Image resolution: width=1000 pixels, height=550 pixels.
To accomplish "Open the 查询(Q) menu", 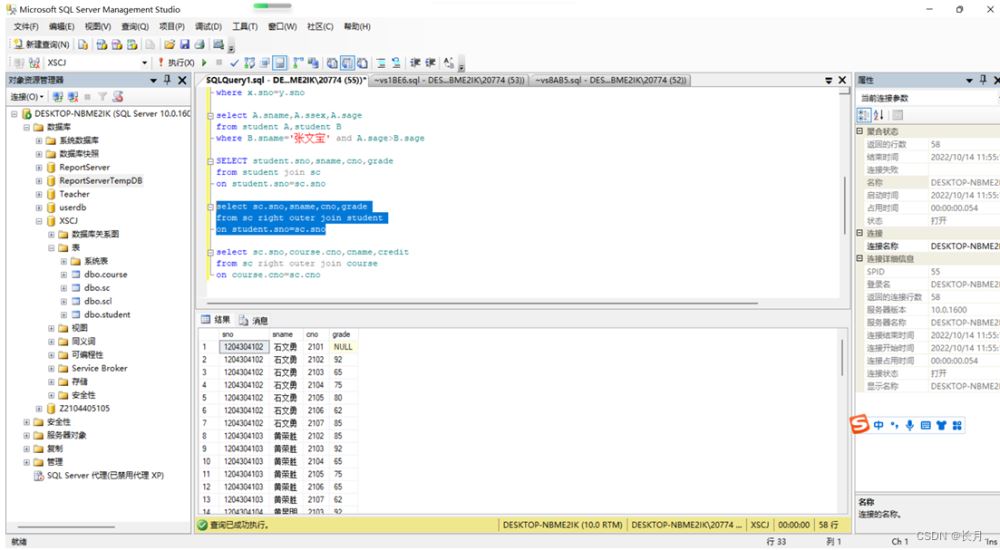I will 134,26.
